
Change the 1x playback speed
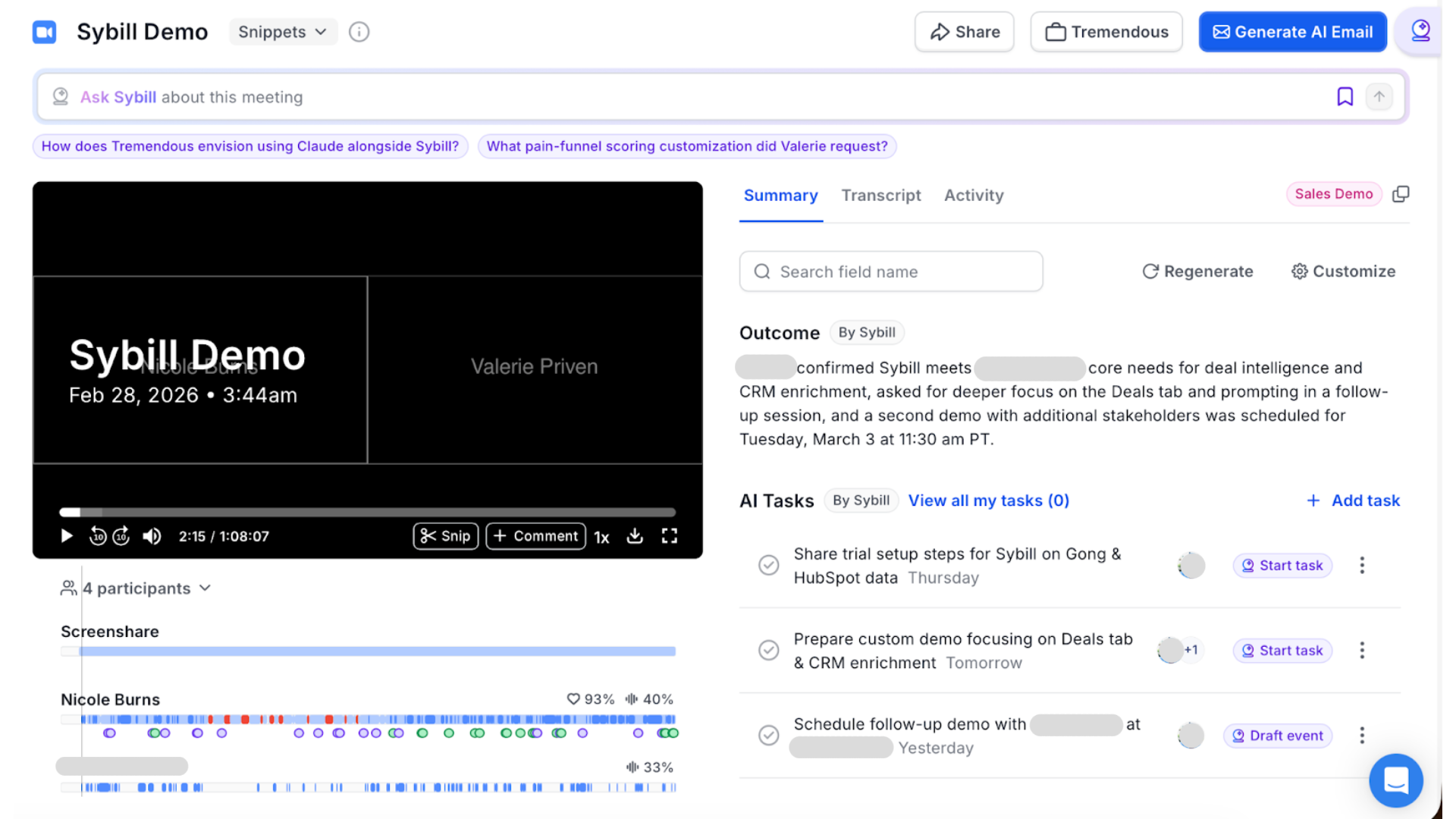[601, 537]
